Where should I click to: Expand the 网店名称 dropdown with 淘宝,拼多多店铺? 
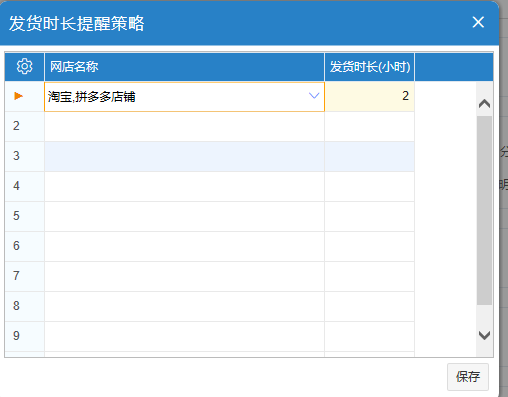(314, 96)
